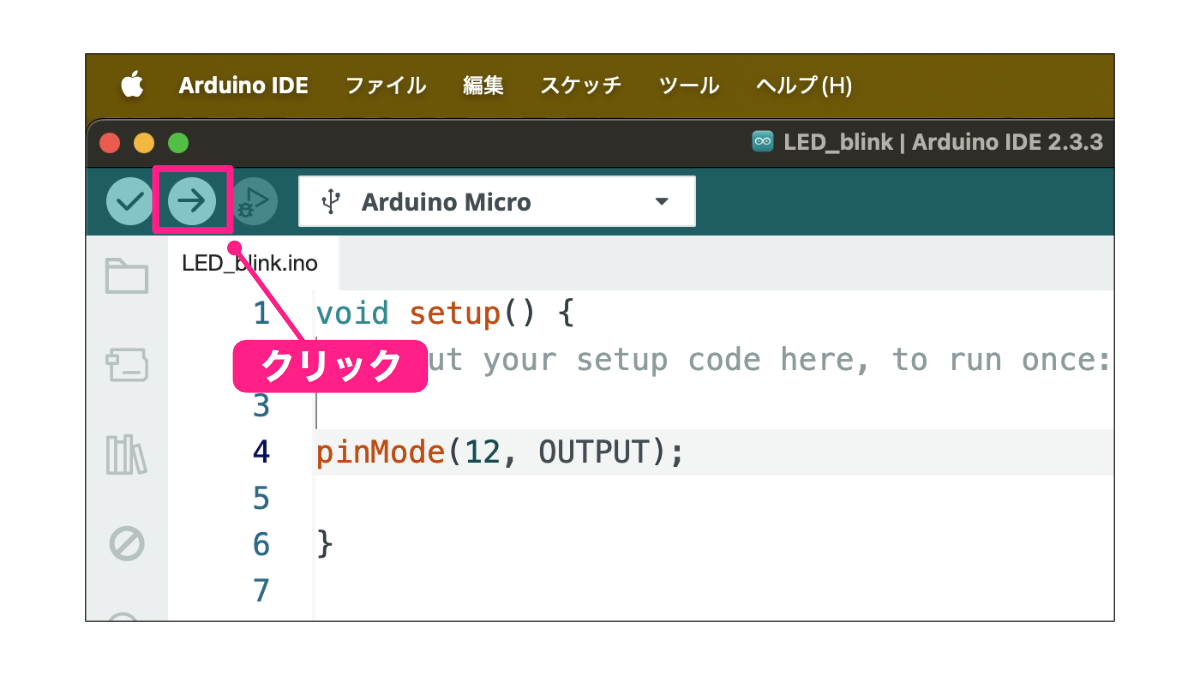The image size is (1200, 675).
Task: Click the Verify checkmark button
Action: pyautogui.click(x=129, y=202)
